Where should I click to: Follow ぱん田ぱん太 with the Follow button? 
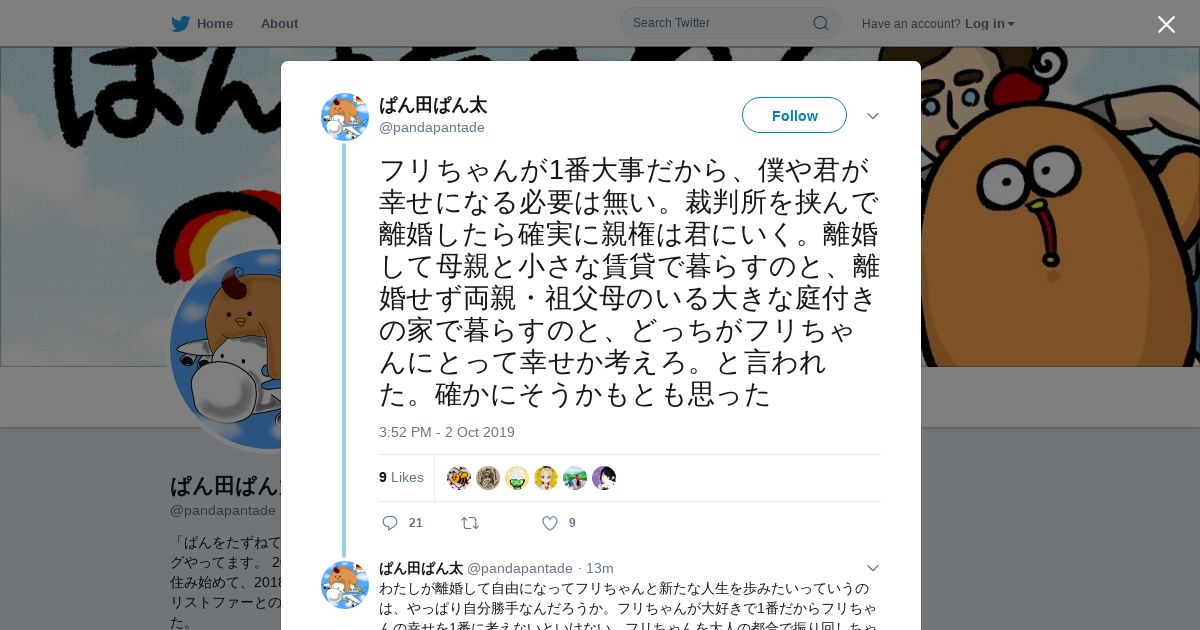[794, 115]
